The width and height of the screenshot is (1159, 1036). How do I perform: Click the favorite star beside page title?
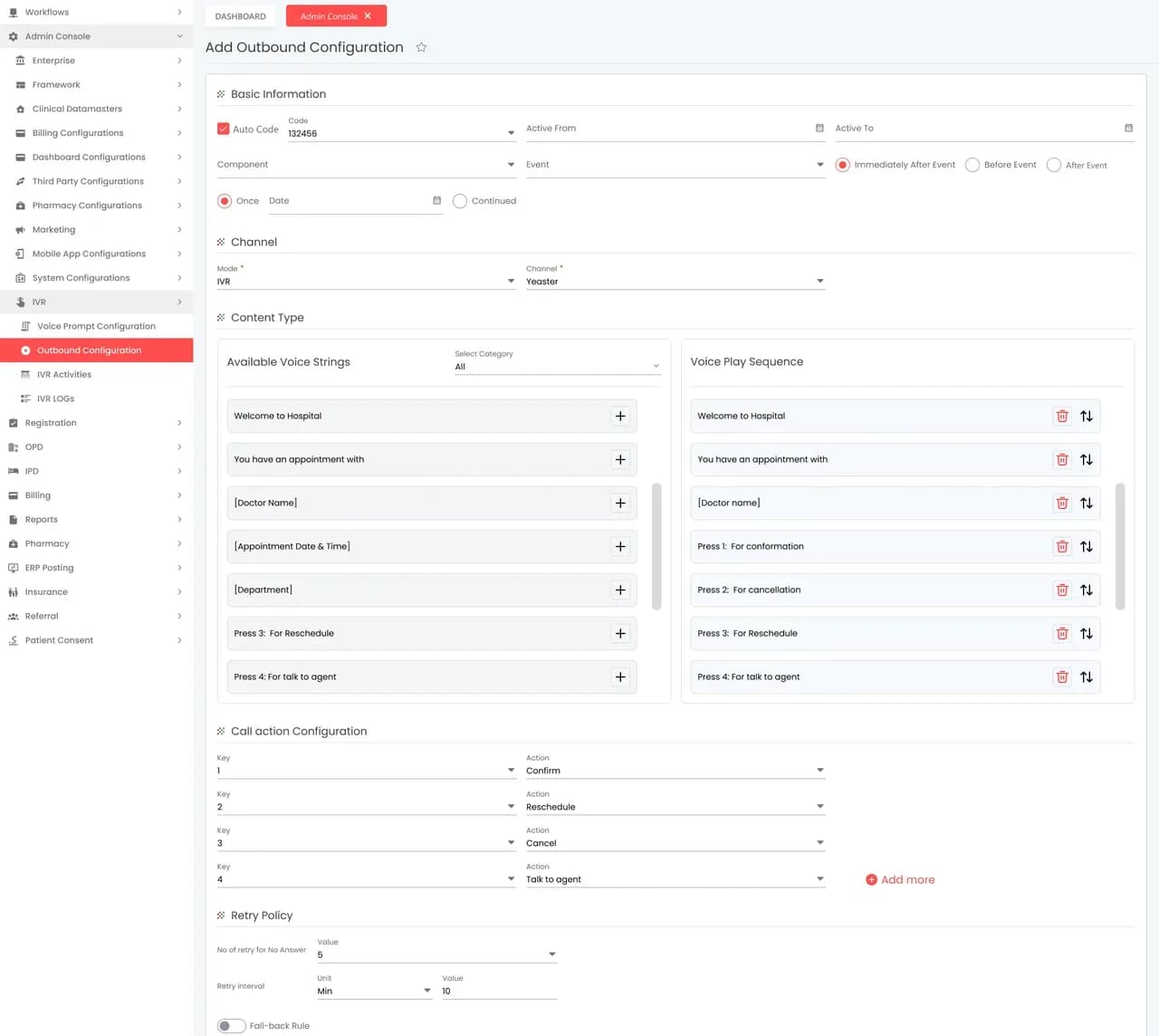tap(421, 47)
